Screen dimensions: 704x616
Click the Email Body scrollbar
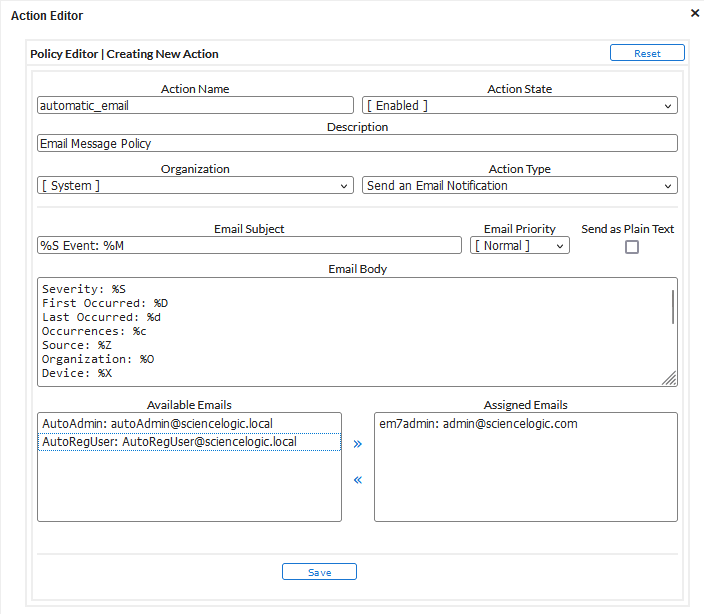[673, 308]
